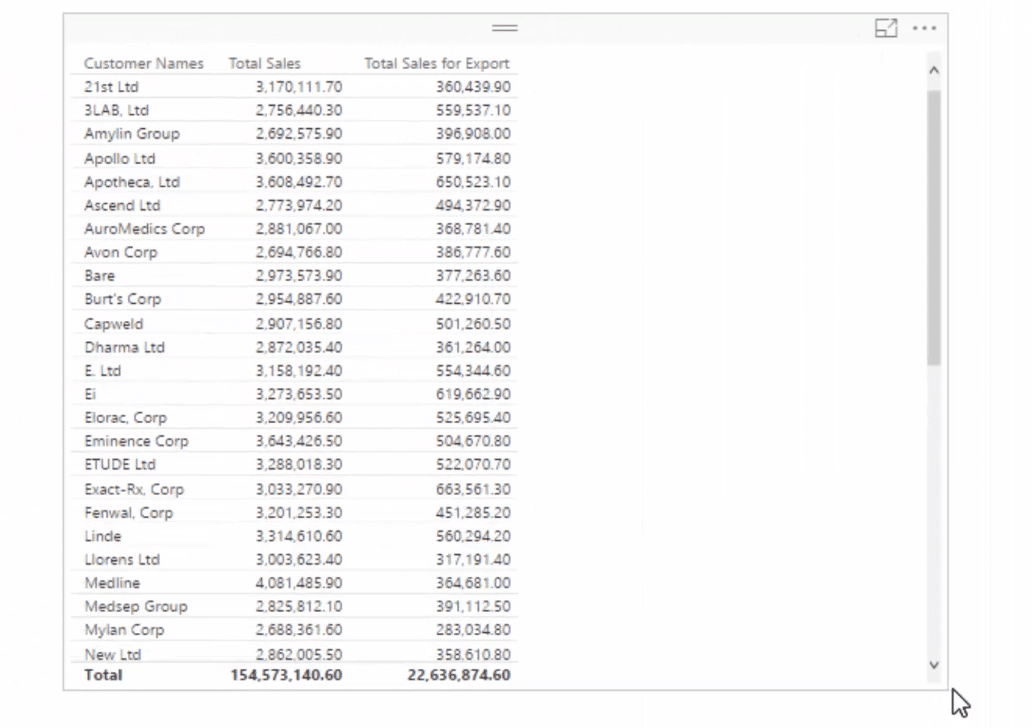The width and height of the screenshot is (1032, 728).
Task: Open the More options ellipsis menu
Action: pos(924,28)
